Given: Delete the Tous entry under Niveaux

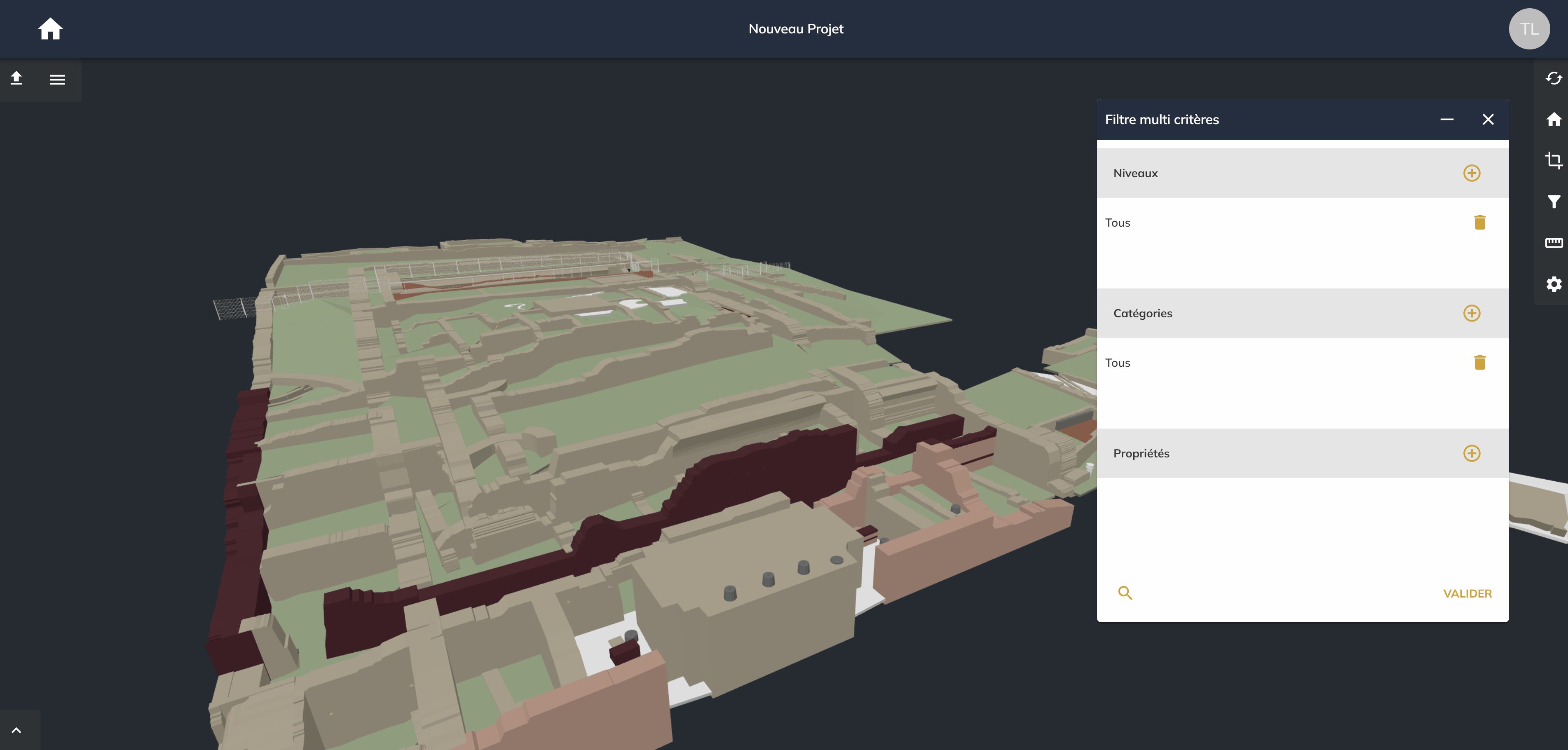Looking at the screenshot, I should point(1480,222).
